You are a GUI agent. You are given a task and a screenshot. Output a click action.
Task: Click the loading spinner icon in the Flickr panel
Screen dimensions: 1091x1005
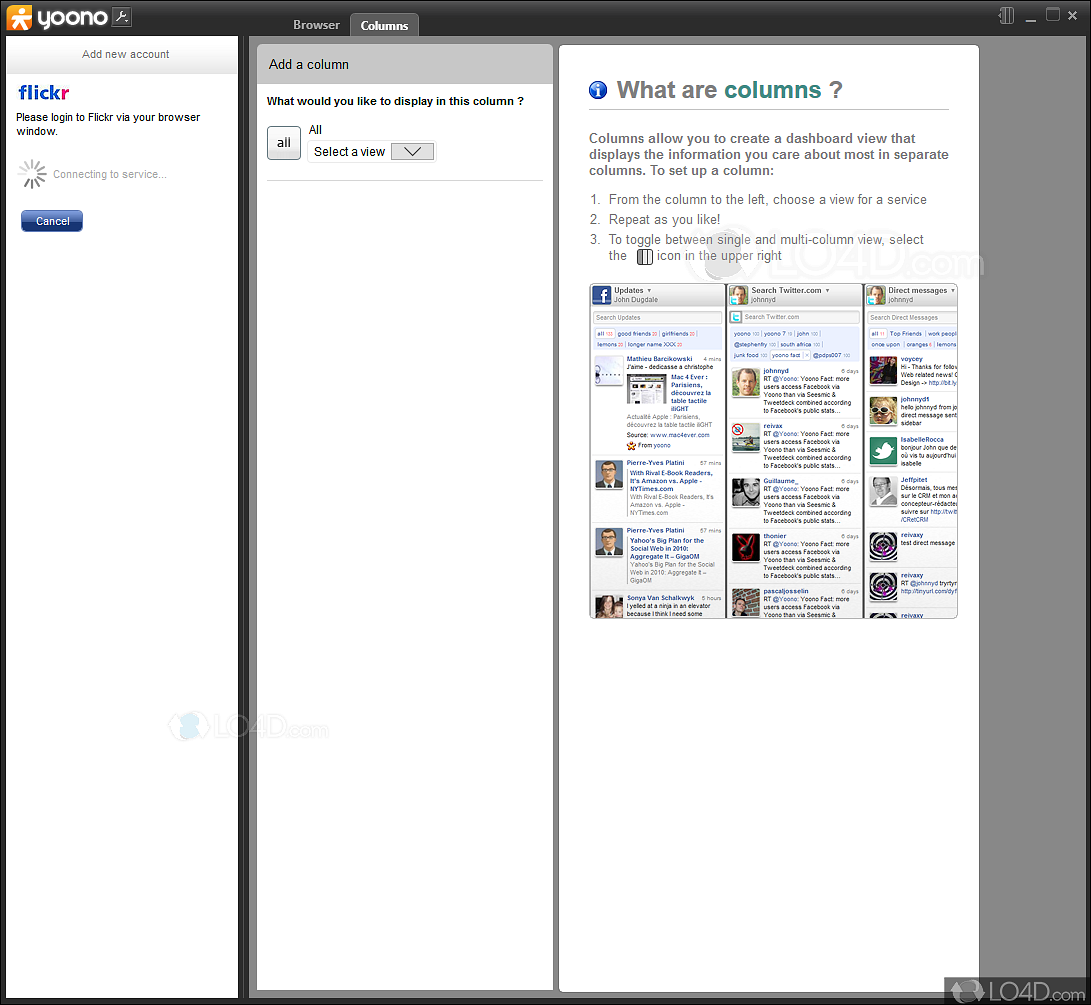pos(32,174)
